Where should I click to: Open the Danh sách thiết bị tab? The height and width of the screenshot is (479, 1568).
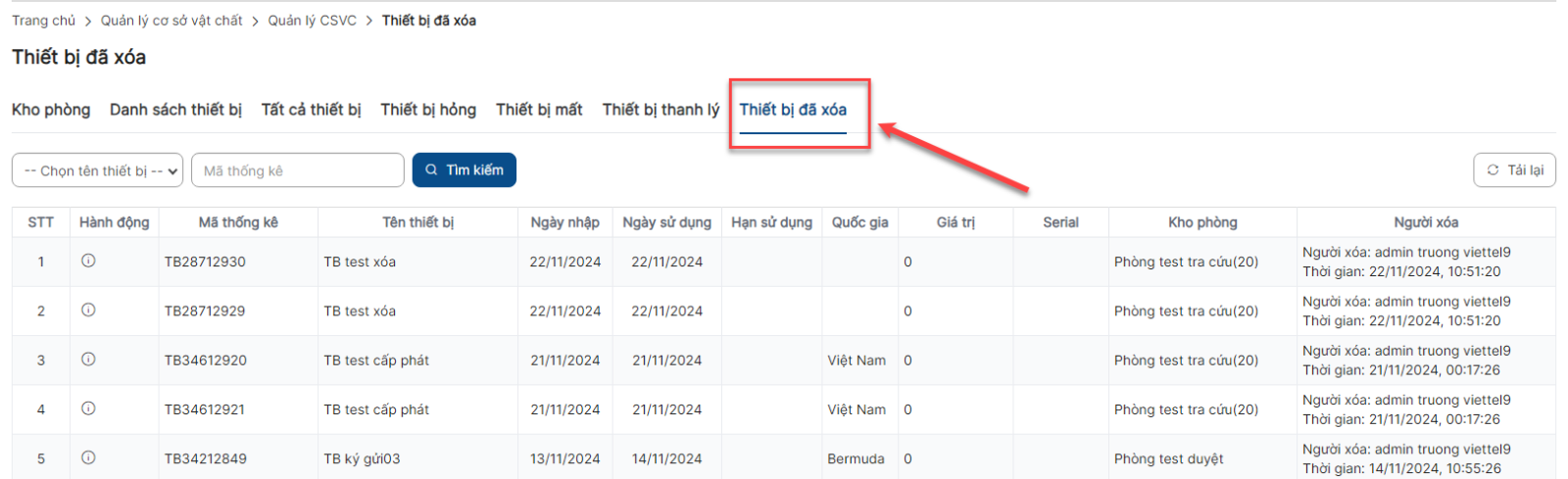175,110
